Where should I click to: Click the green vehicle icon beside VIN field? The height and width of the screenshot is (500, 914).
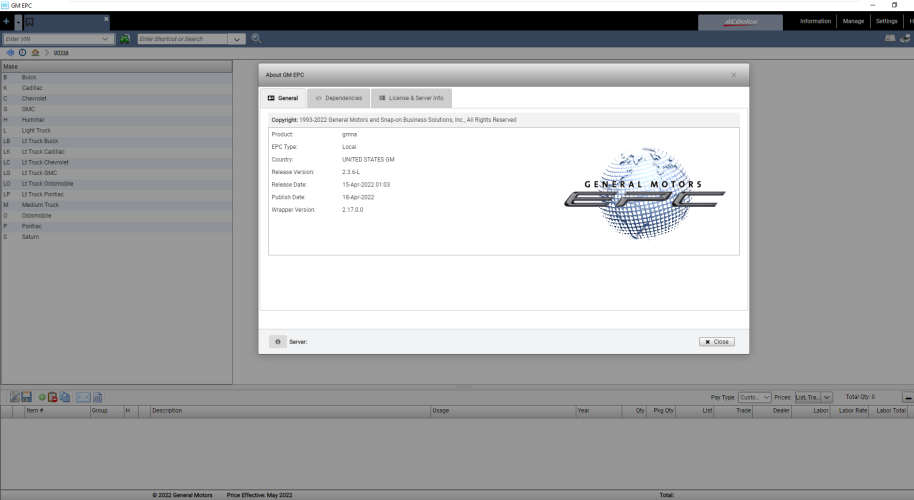(x=125, y=39)
